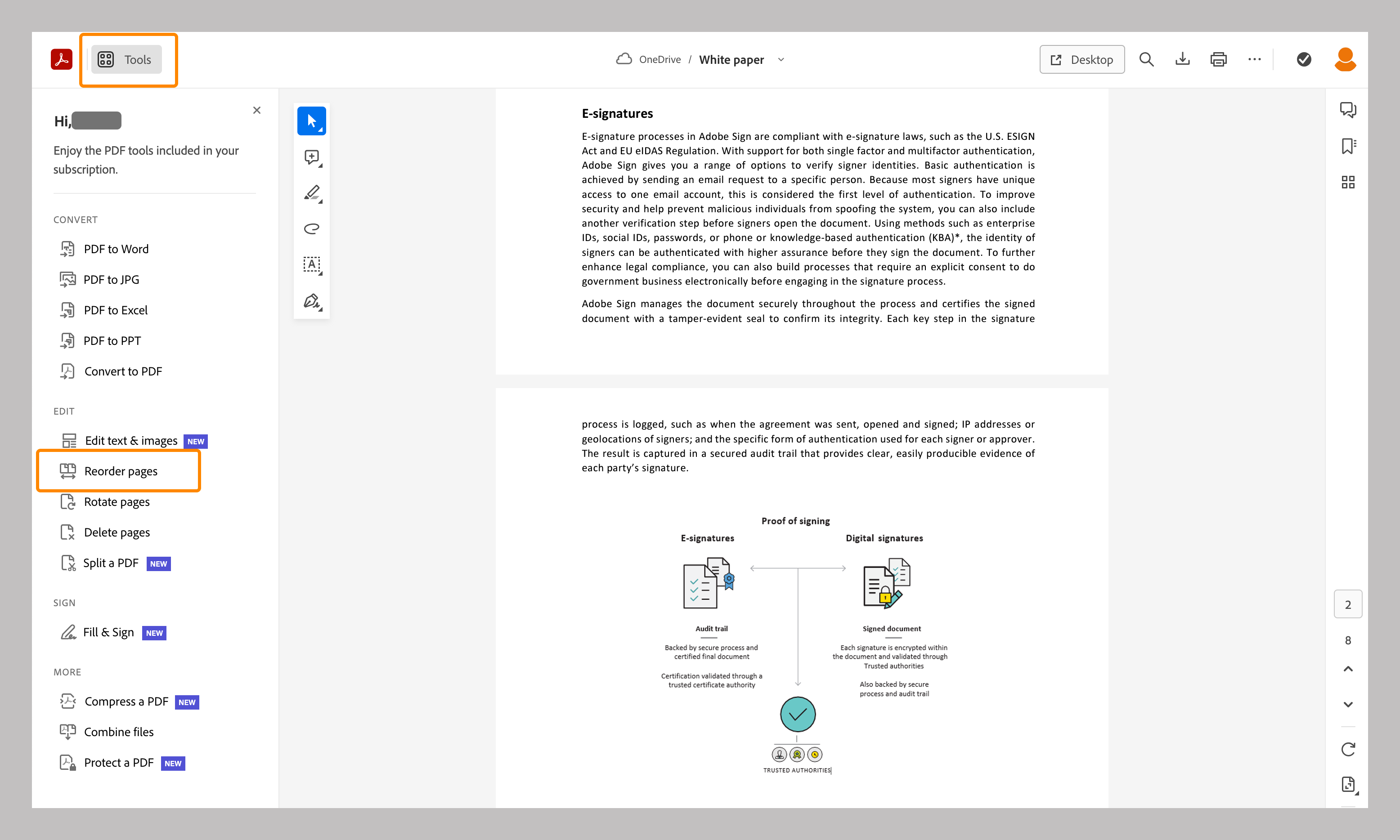Viewport: 1400px width, 840px height.
Task: Open Search within the document
Action: (x=1146, y=59)
